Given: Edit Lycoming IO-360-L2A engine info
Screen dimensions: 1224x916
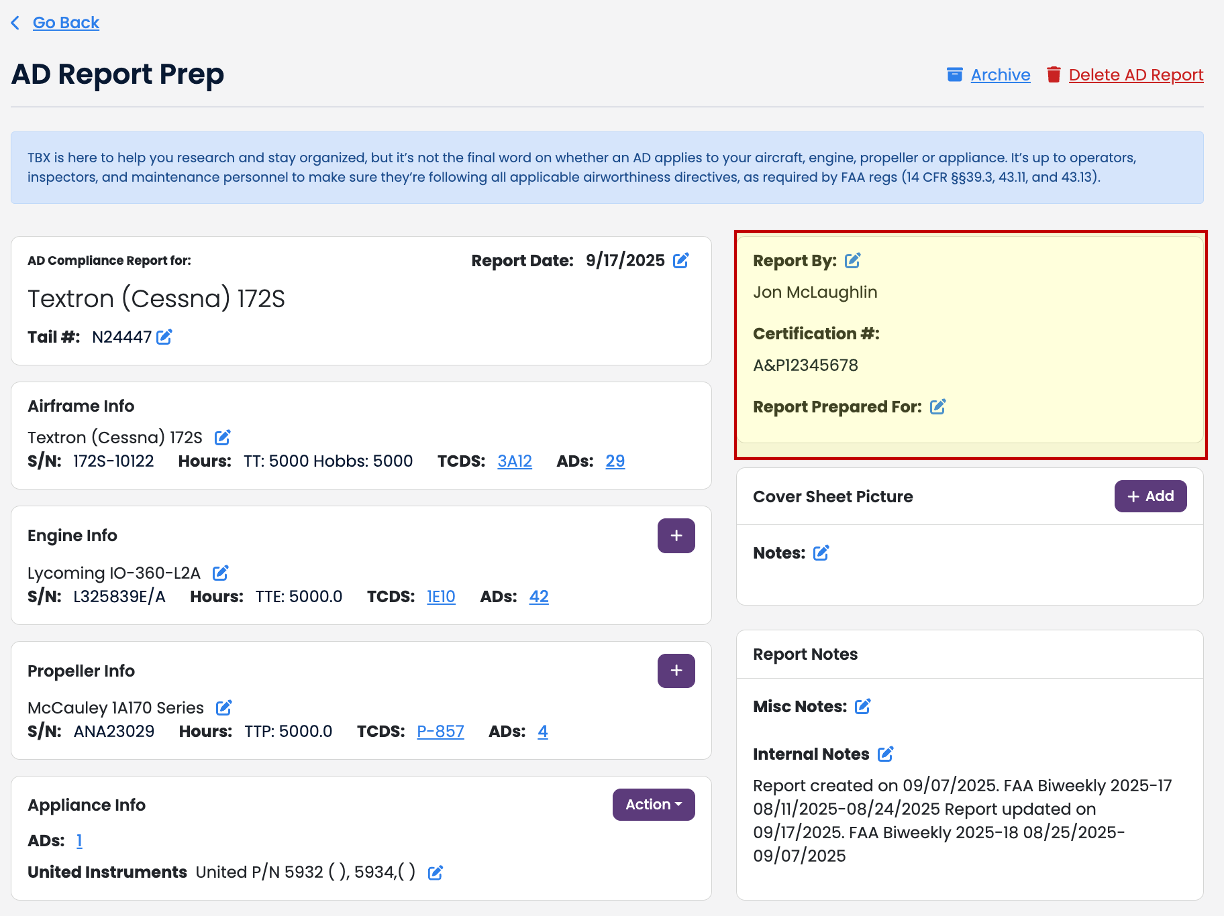Looking at the screenshot, I should pyautogui.click(x=221, y=573).
